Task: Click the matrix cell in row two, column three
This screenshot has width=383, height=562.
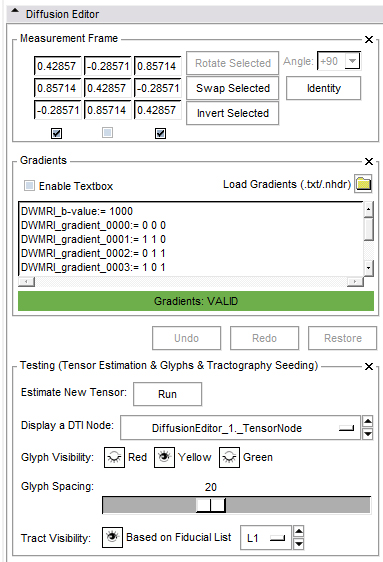Action: tap(158, 88)
